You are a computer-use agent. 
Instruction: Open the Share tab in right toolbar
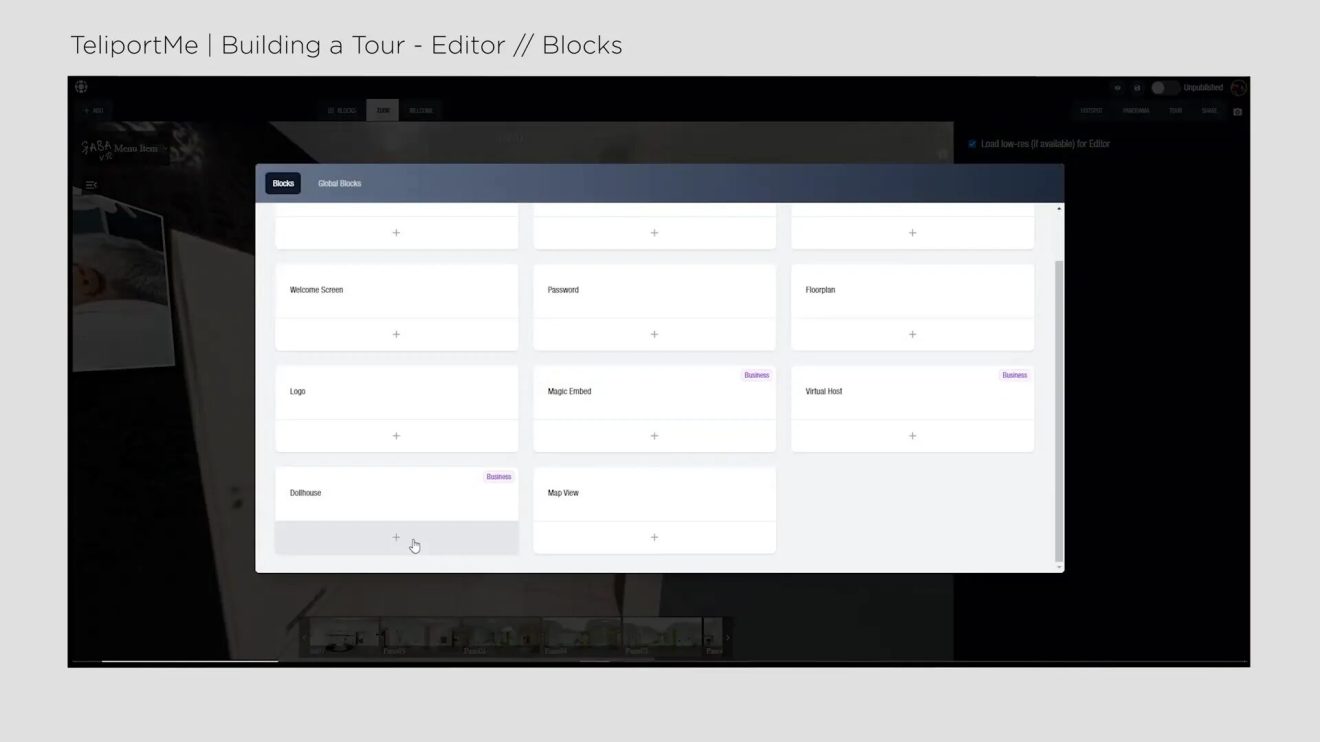(x=1209, y=111)
